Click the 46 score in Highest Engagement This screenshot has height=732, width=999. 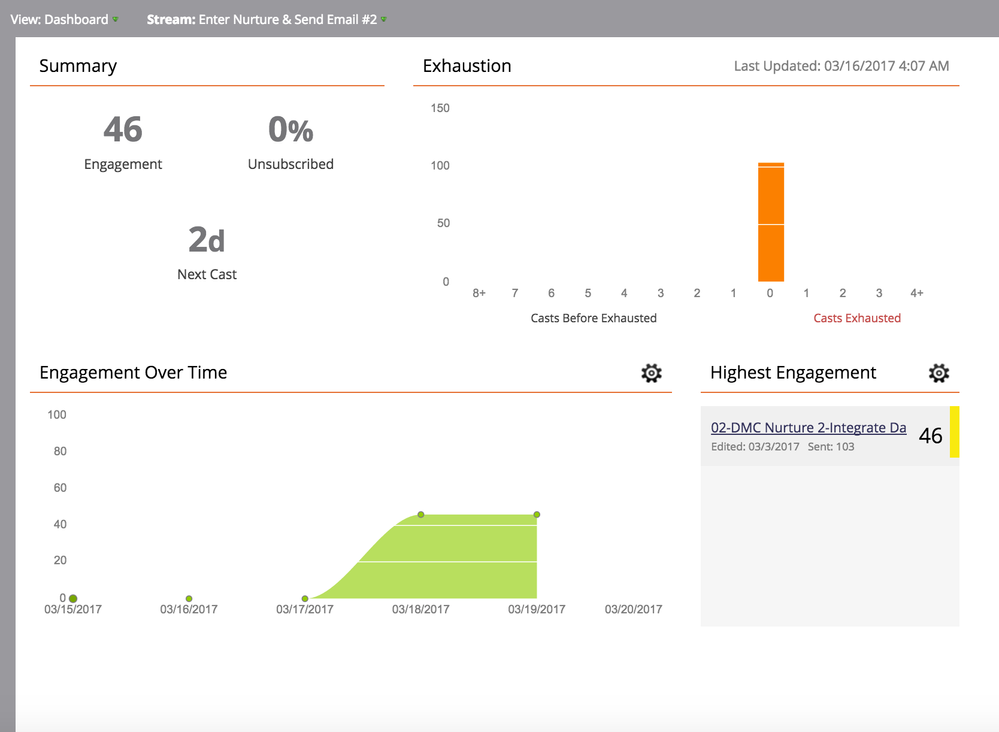(x=930, y=435)
